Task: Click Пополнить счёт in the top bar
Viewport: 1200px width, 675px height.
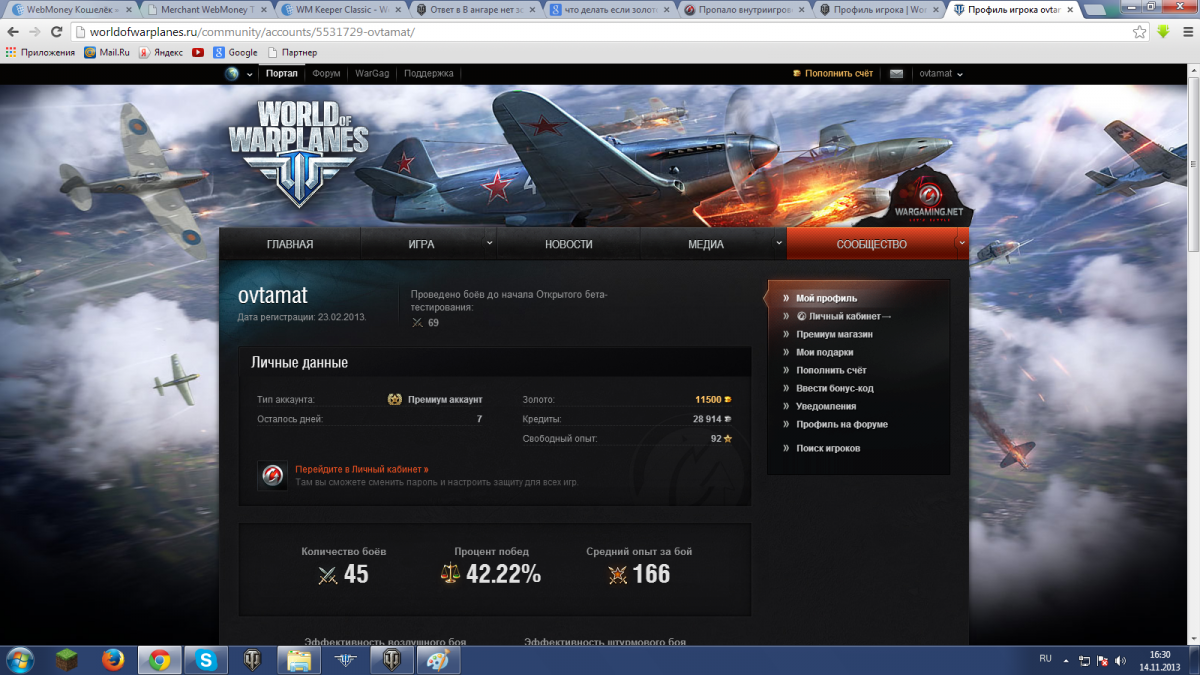Action: pos(833,73)
